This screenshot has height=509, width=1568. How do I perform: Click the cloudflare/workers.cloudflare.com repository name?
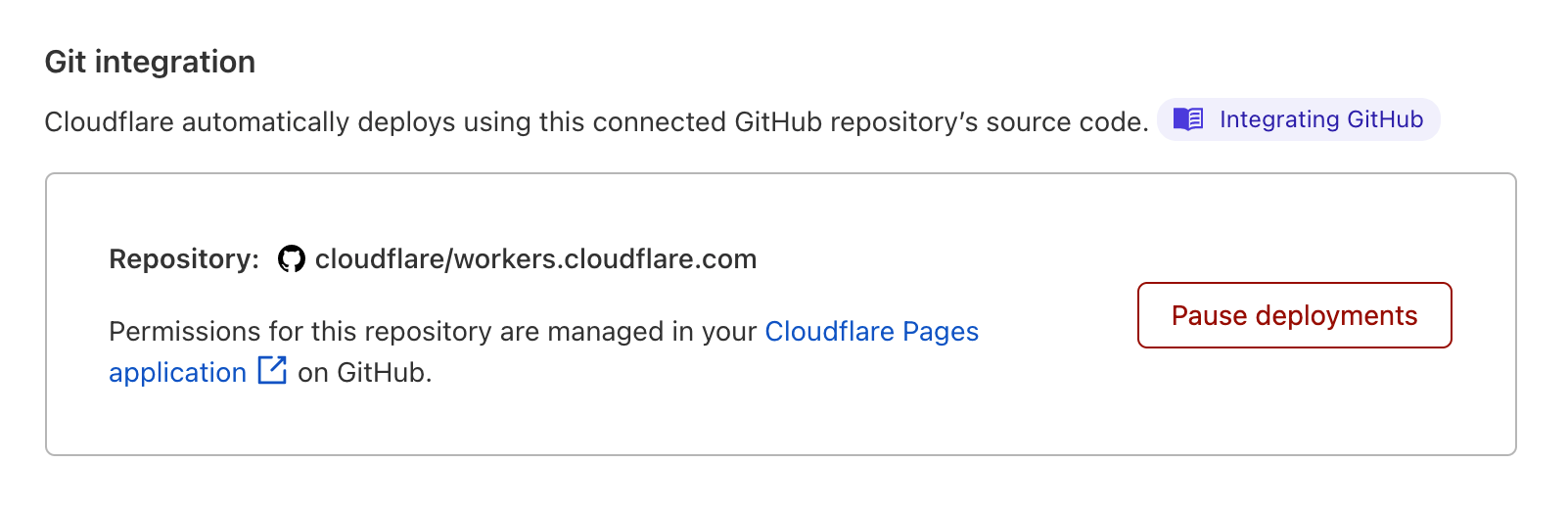click(535, 259)
